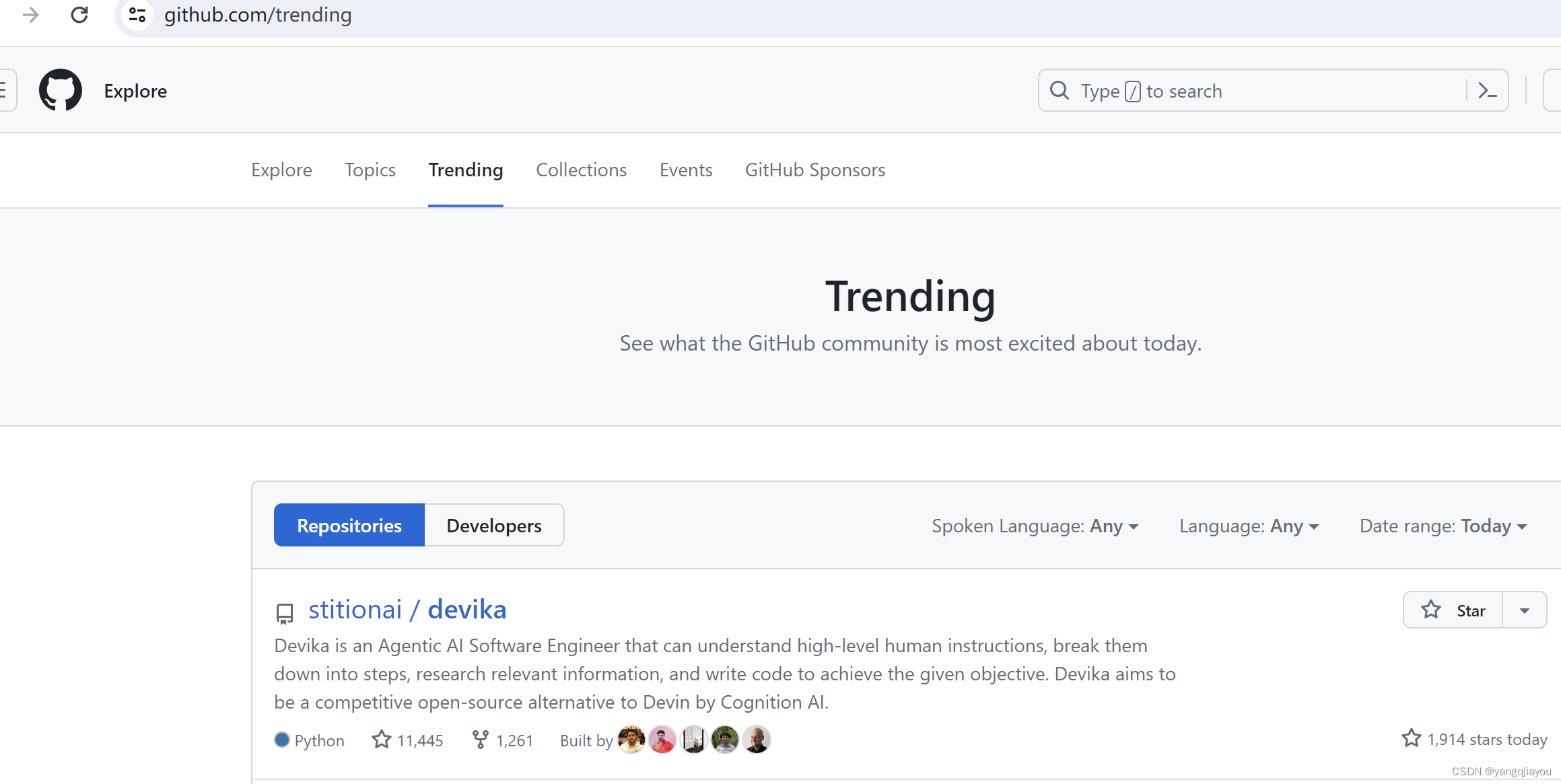This screenshot has width=1561, height=784.
Task: Click the search magnifier icon
Action: [1060, 90]
